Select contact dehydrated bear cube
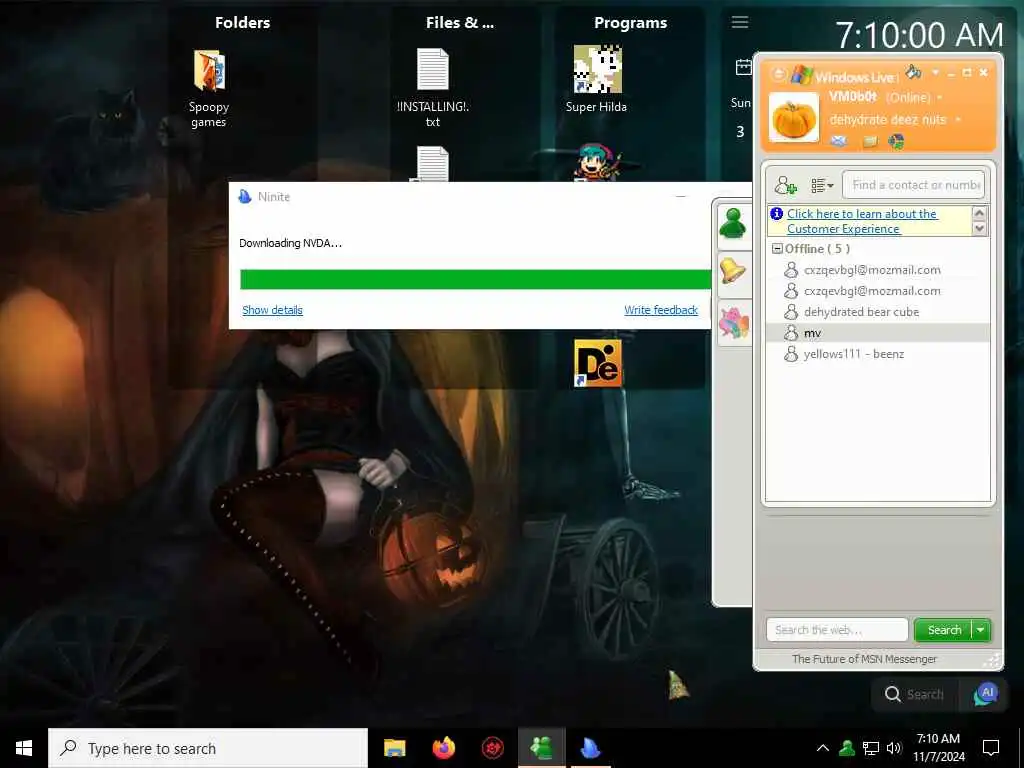Viewport: 1024px width, 768px height. 878,312
